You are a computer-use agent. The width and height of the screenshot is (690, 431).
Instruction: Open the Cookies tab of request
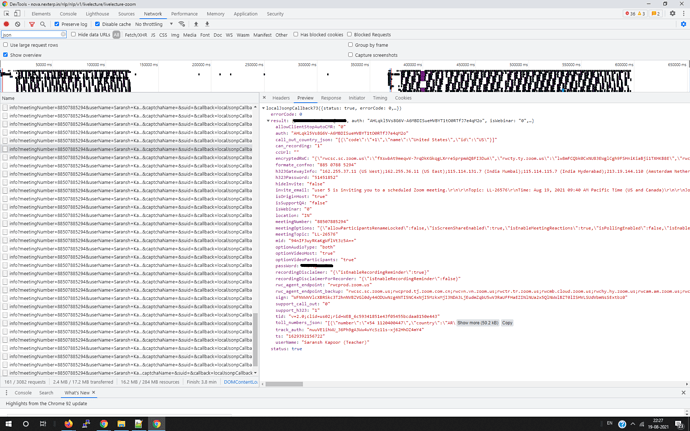pos(403,98)
